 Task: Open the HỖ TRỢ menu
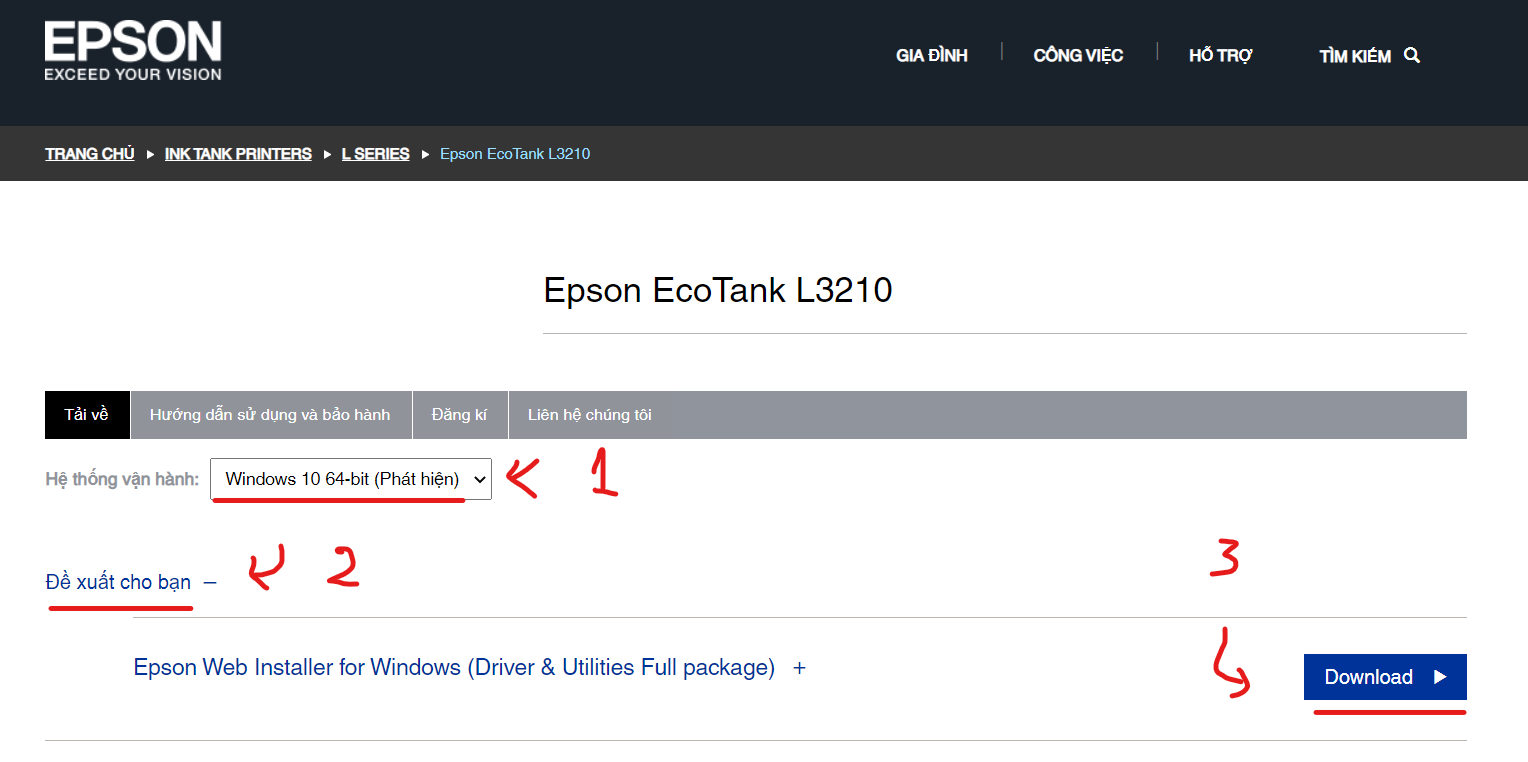click(x=1220, y=56)
